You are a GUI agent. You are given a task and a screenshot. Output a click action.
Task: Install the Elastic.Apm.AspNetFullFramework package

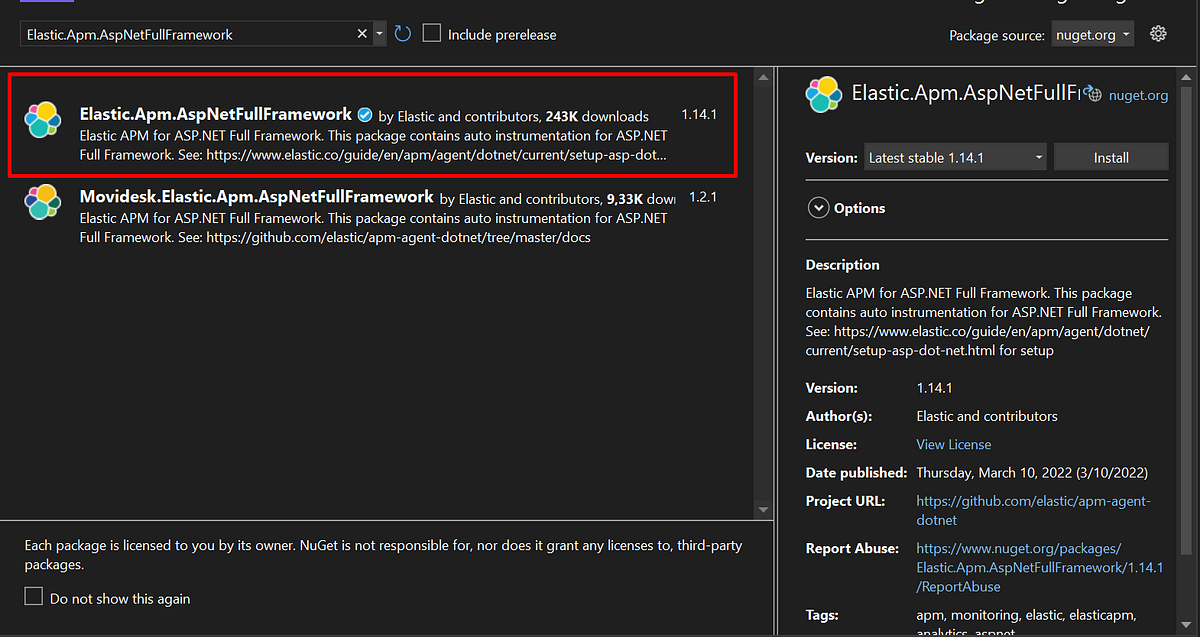[x=1111, y=156]
